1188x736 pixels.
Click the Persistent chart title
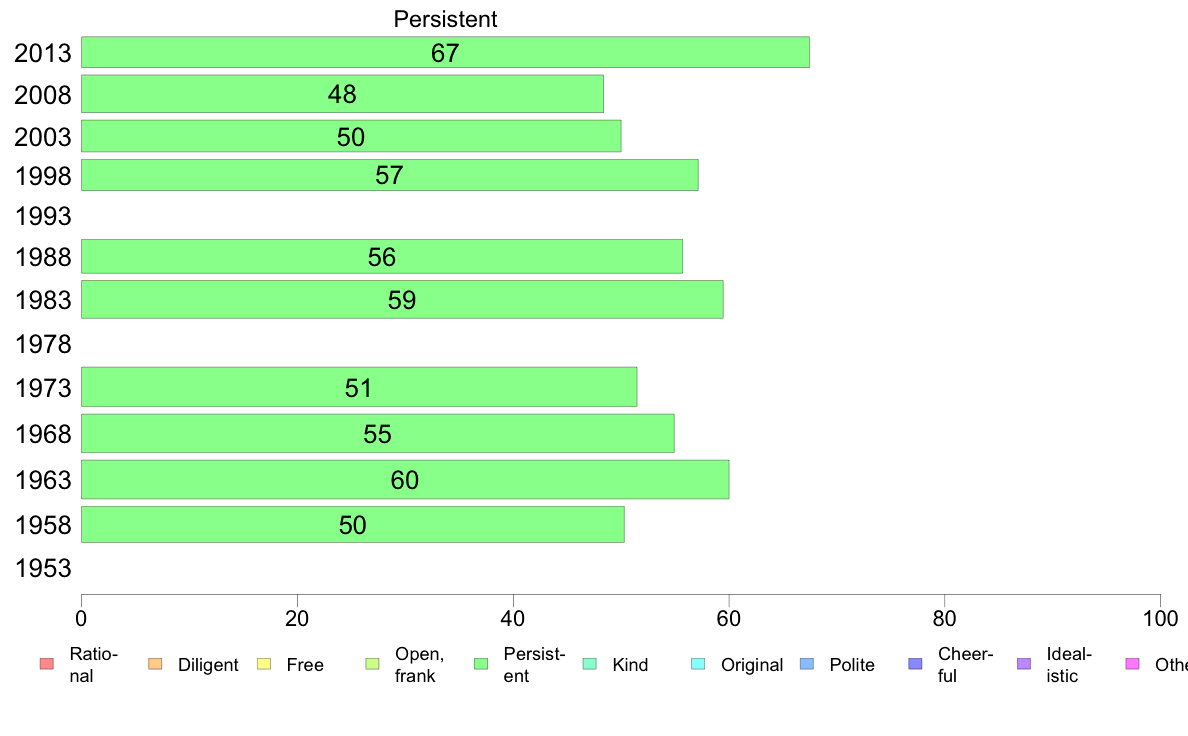446,19
